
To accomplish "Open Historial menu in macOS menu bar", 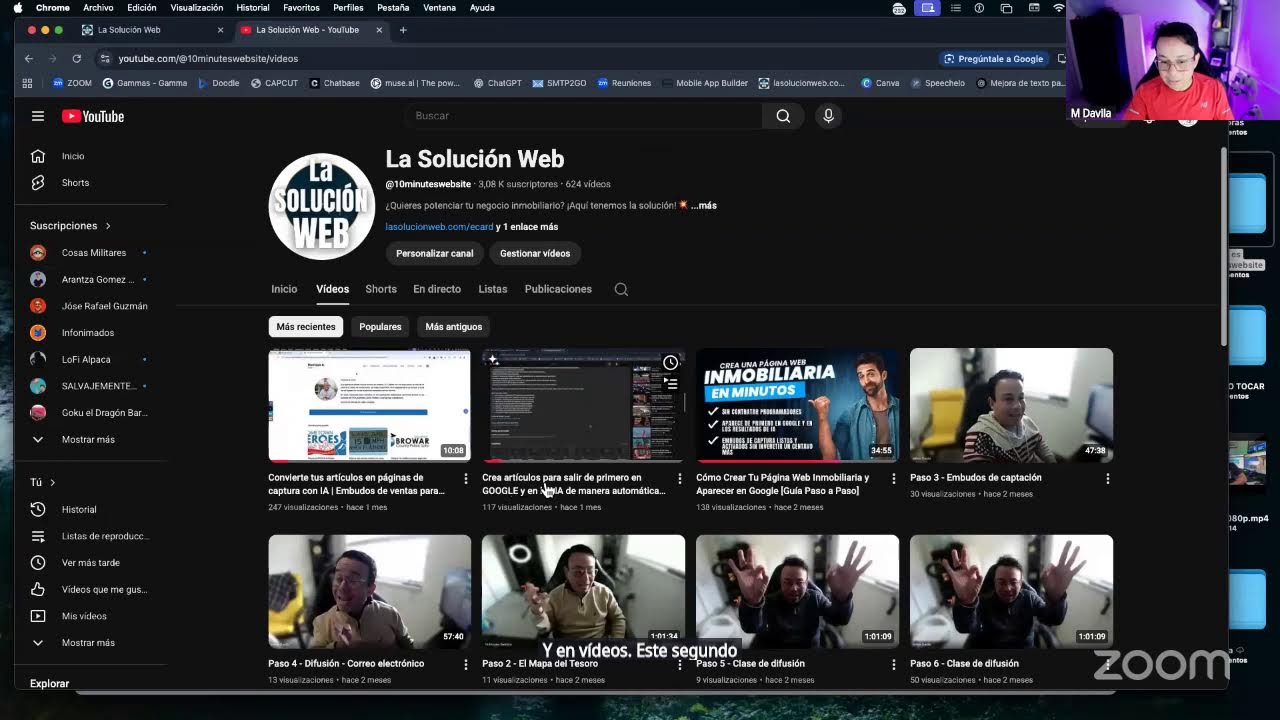I will tap(253, 7).
